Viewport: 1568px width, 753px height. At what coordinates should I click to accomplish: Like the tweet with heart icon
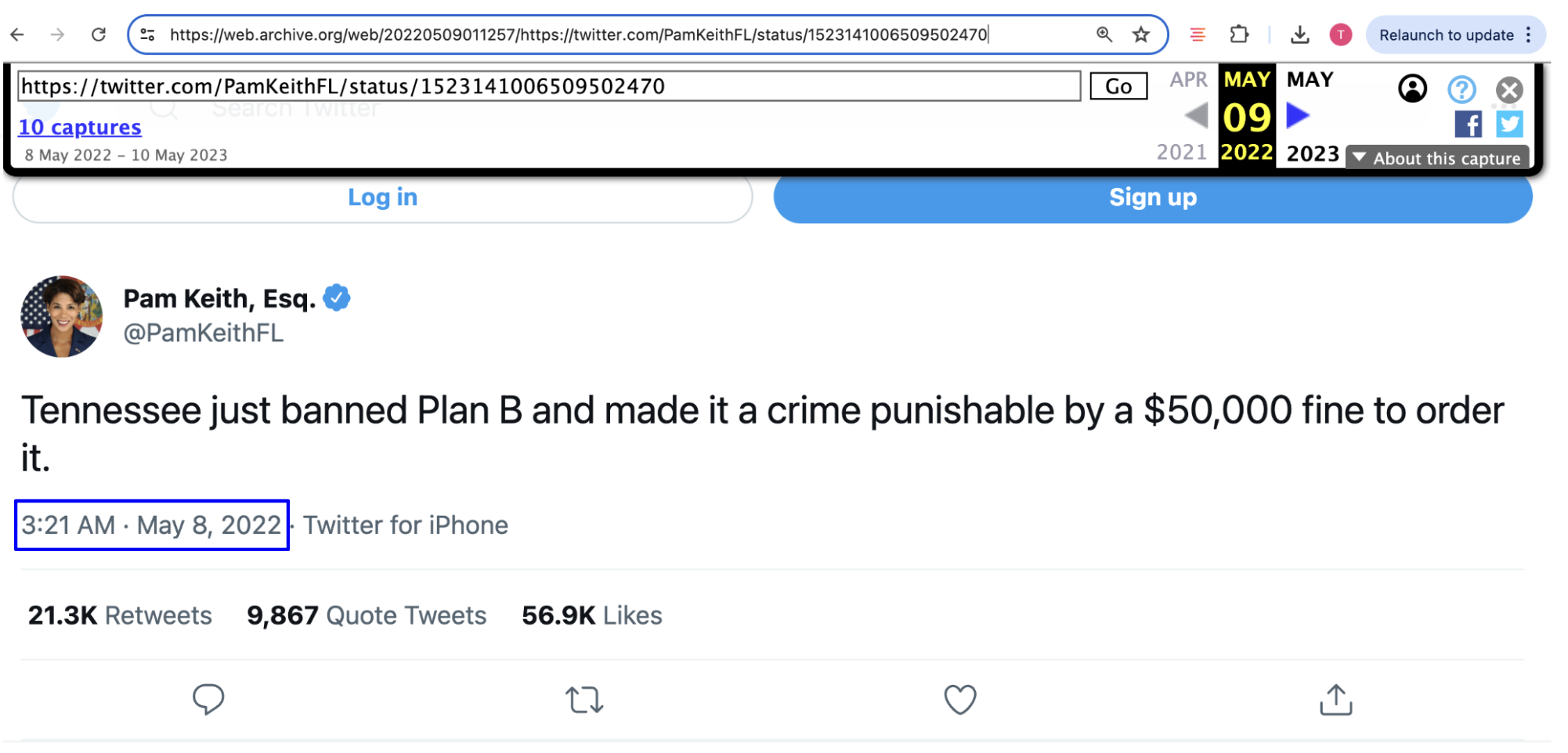pos(959,699)
